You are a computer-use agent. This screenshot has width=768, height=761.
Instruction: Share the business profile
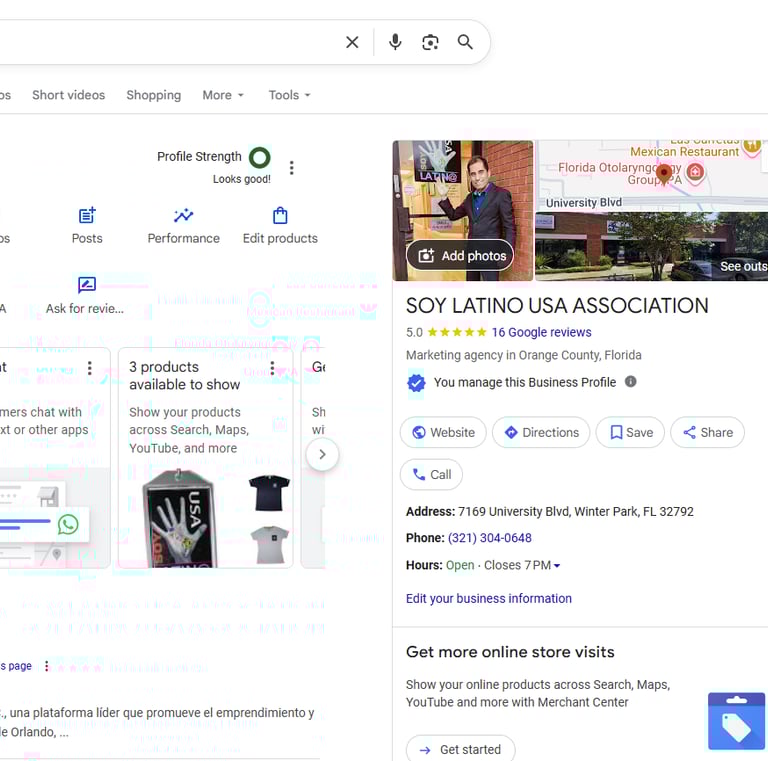[708, 432]
